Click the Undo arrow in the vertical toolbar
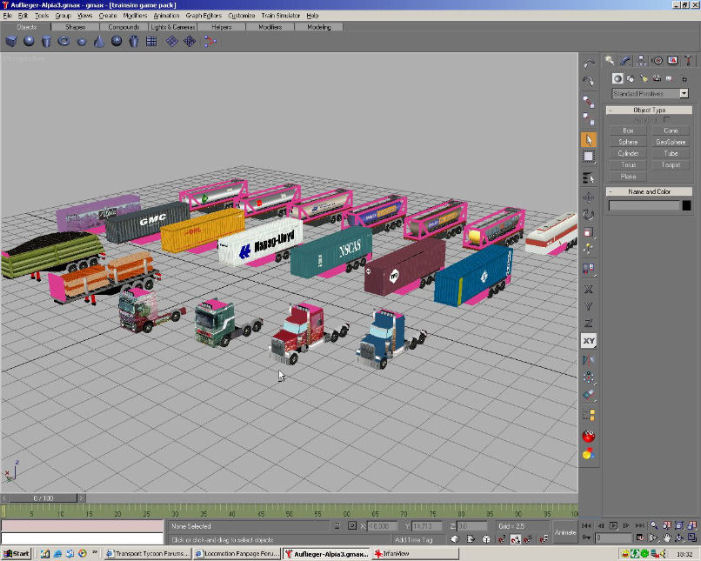This screenshot has height=561, width=701. click(x=589, y=64)
